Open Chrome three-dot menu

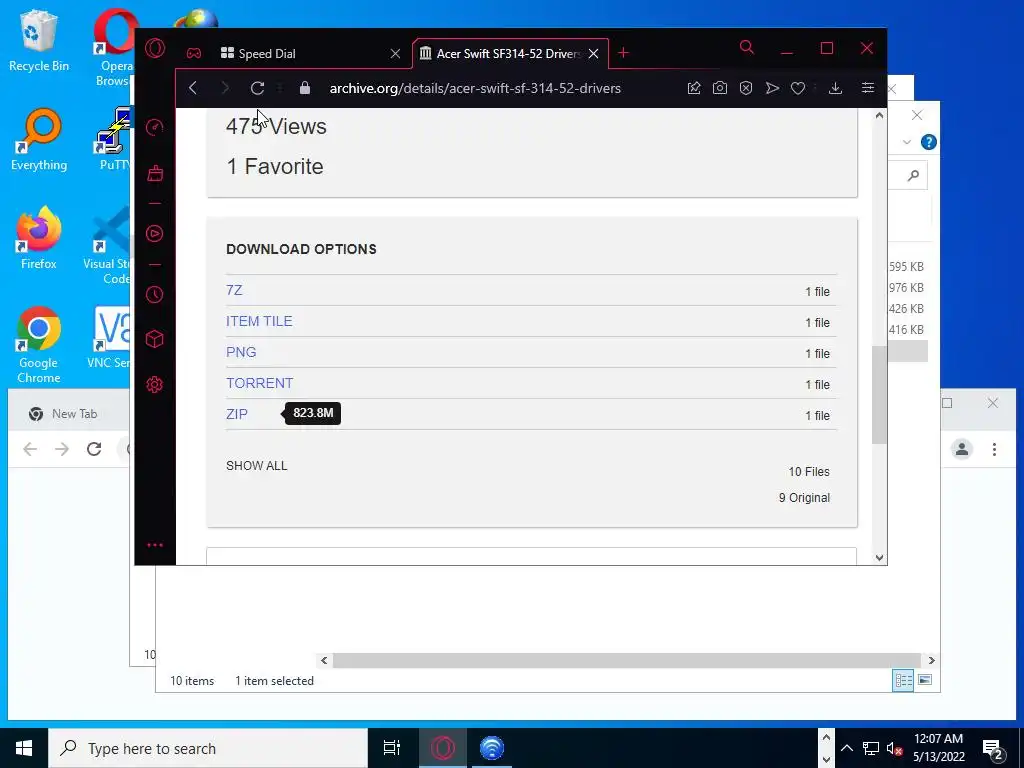tap(994, 449)
